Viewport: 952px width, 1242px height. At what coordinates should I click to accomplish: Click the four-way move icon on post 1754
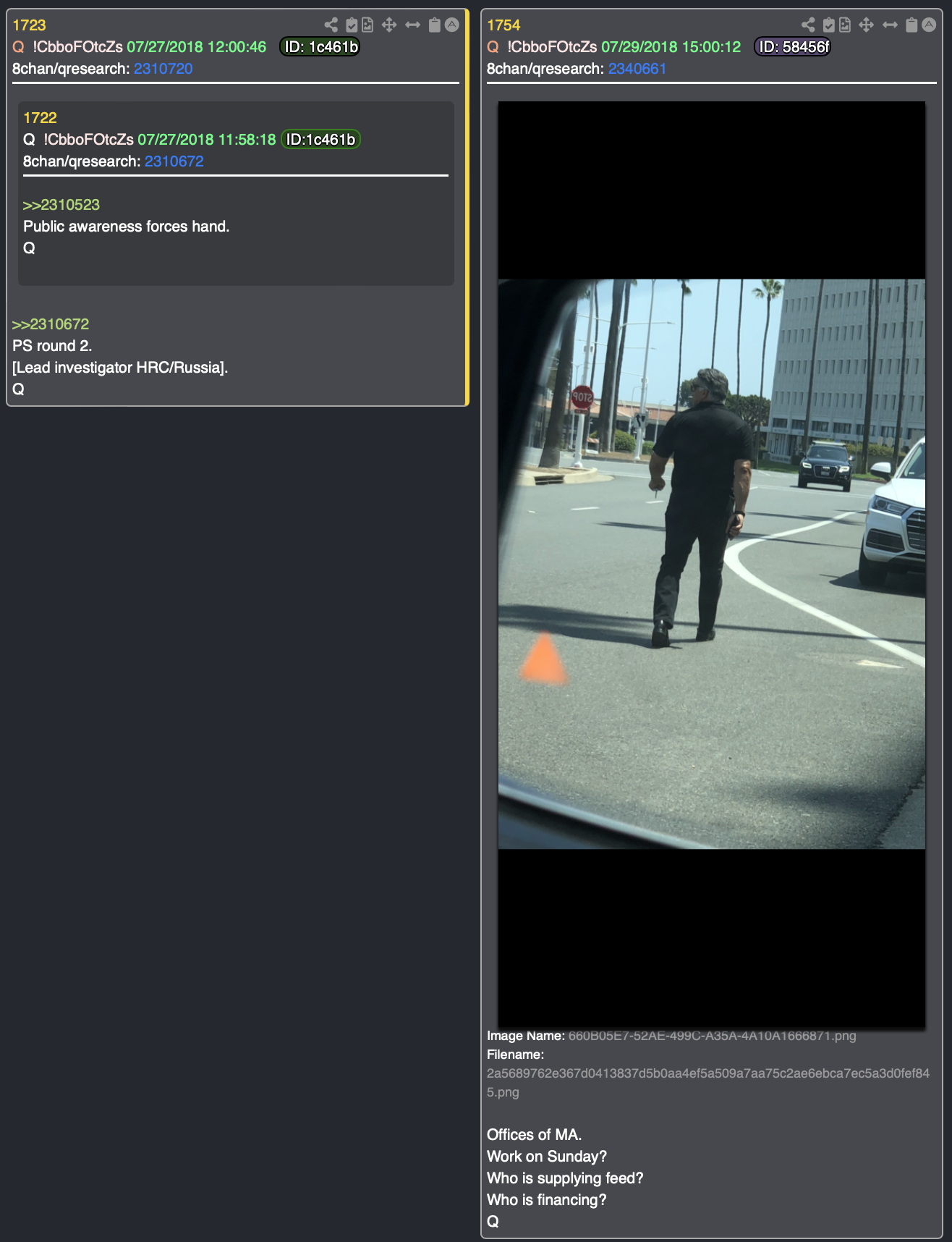pos(866,25)
